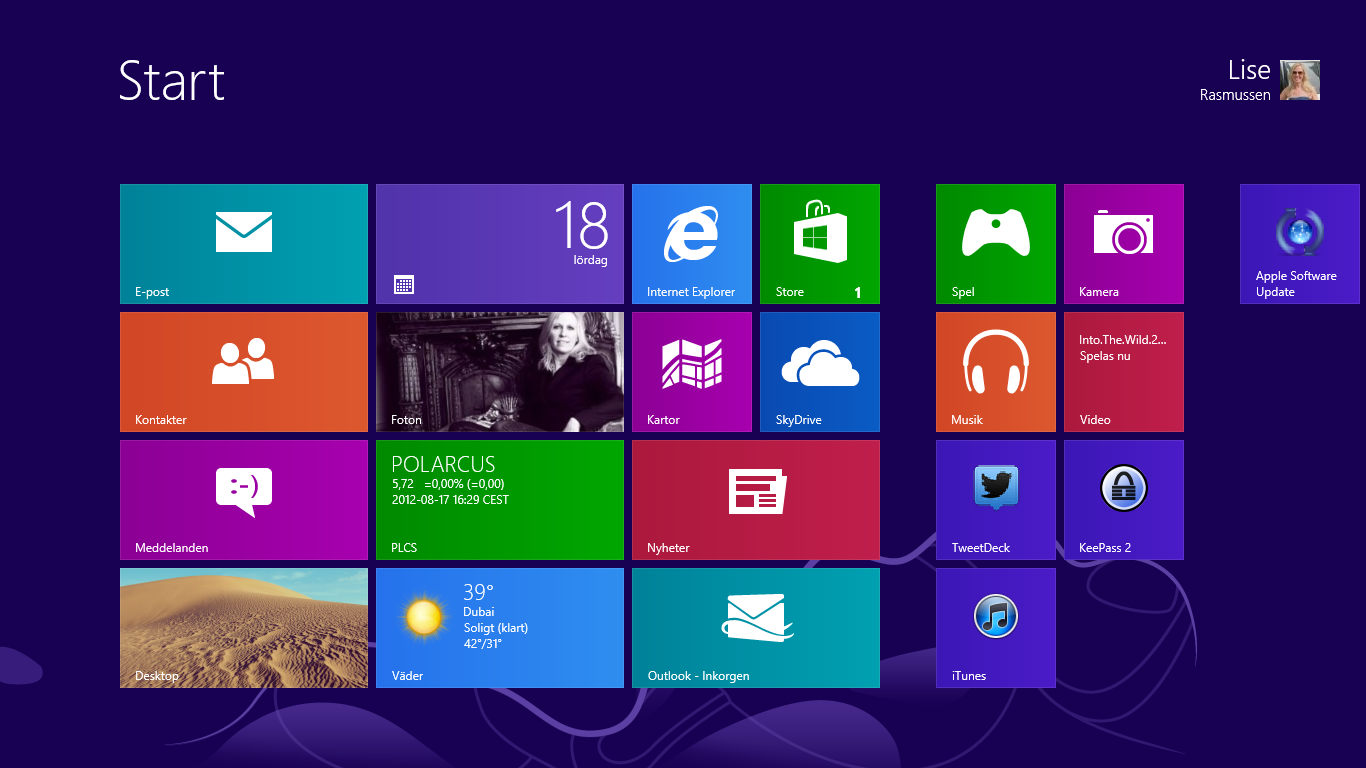1366x768 pixels.
Task: Click the user name Lise
Action: click(x=1249, y=70)
